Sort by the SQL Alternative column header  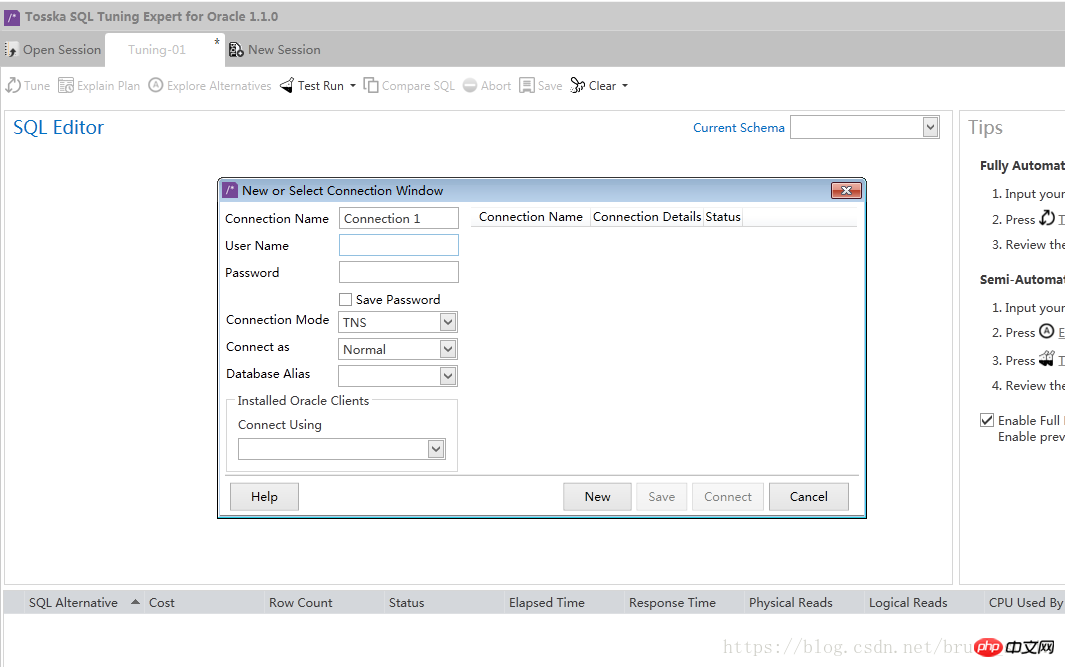coord(73,602)
